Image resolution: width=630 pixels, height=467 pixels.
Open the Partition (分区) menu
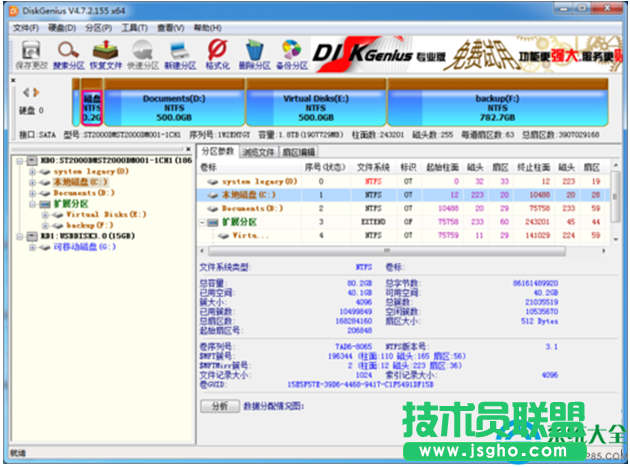[98, 28]
